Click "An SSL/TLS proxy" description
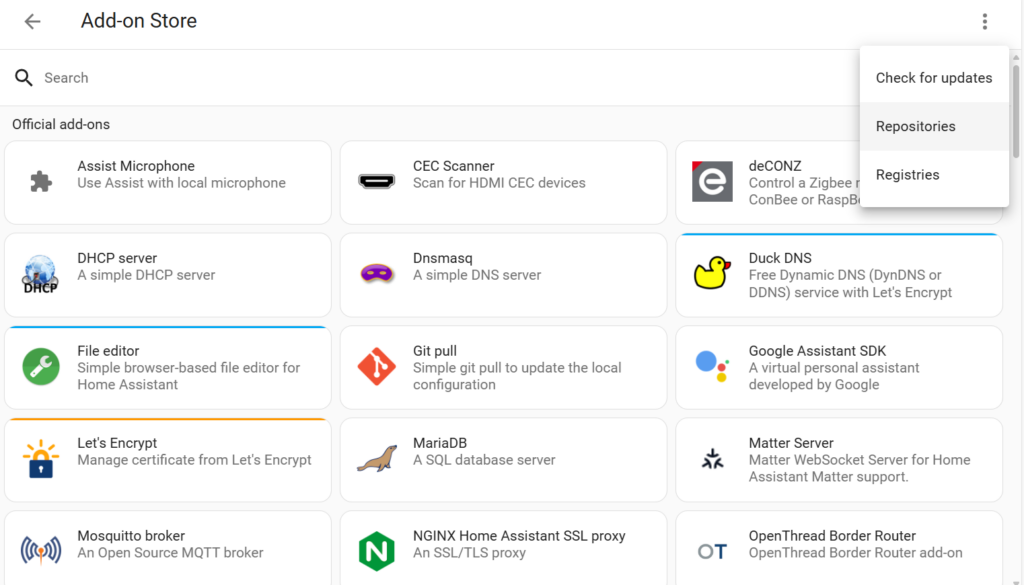Viewport: 1024px width, 585px height. coord(469,552)
